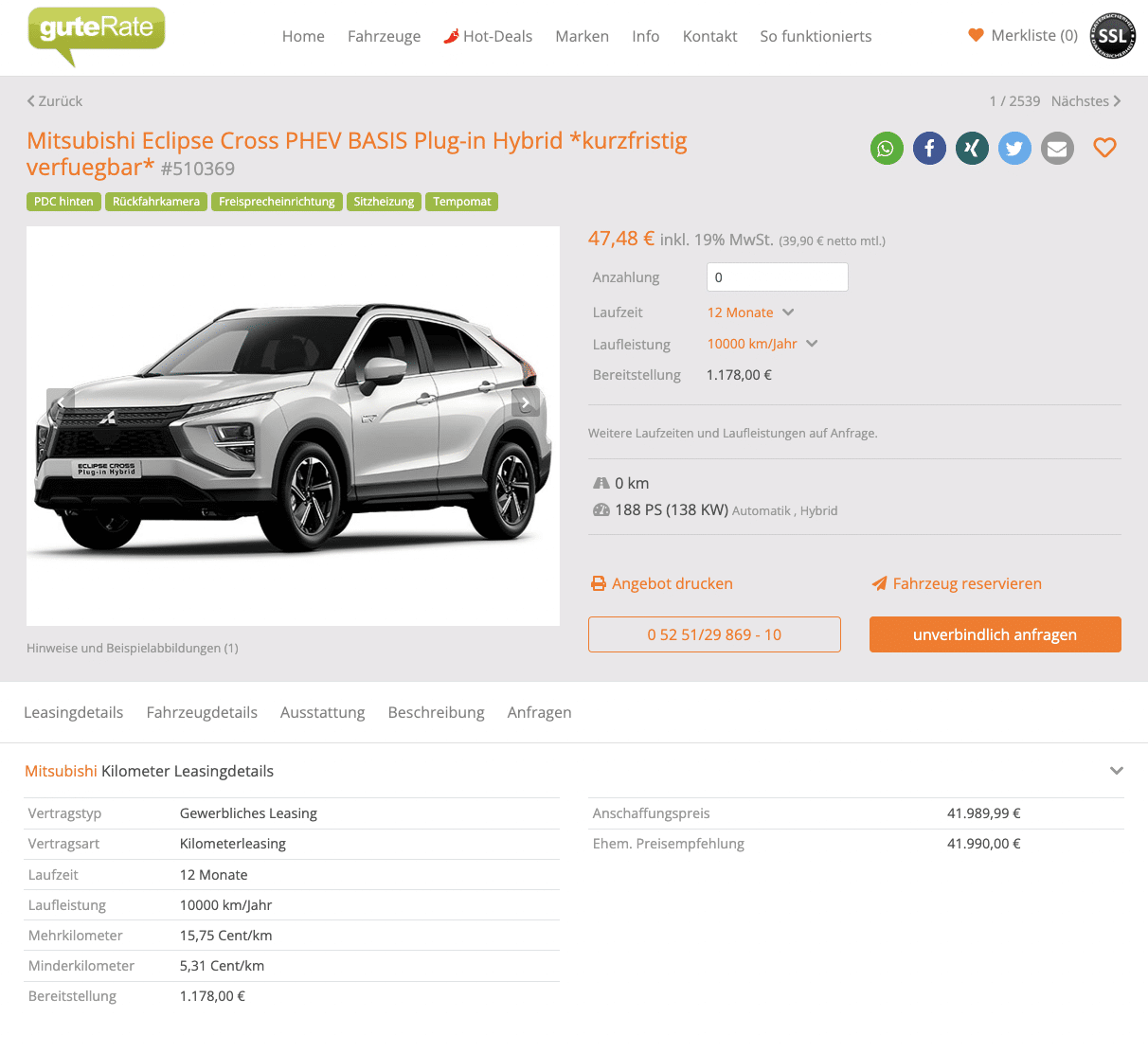Click Anschaffungspreis 41.989,99 € value

pyautogui.click(x=984, y=813)
